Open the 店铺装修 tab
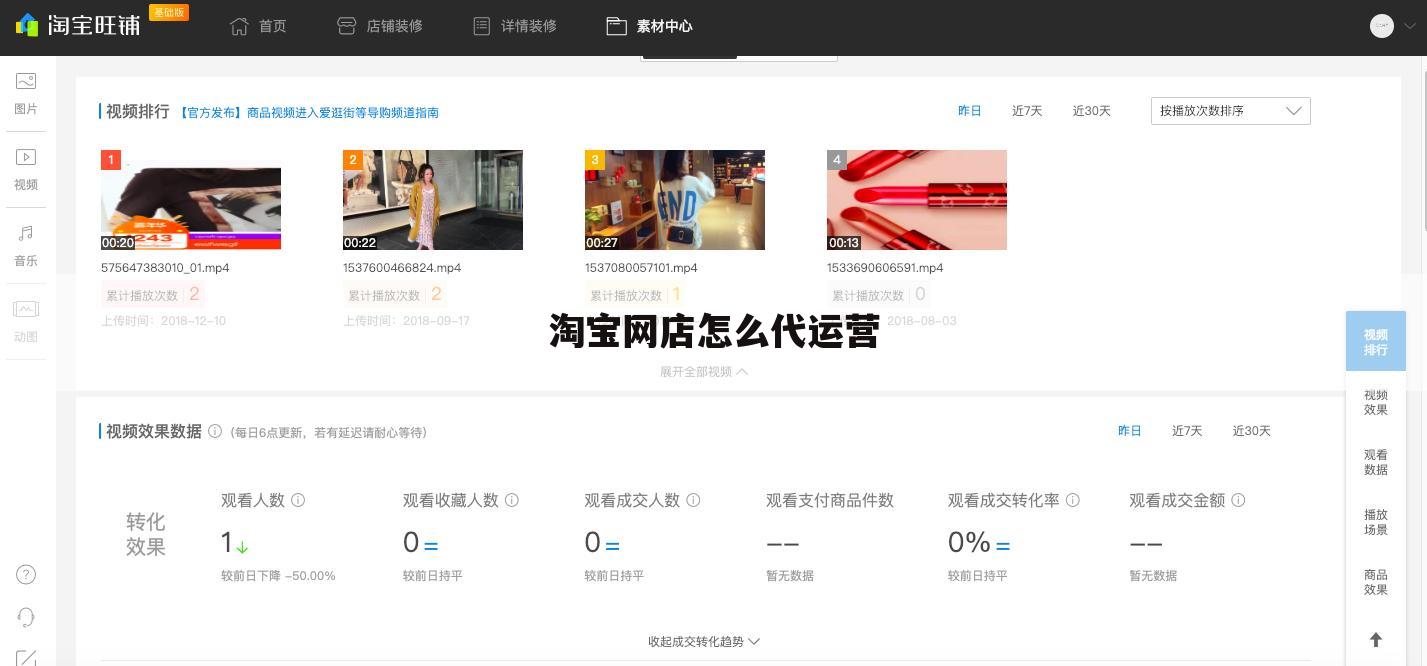 coord(379,26)
